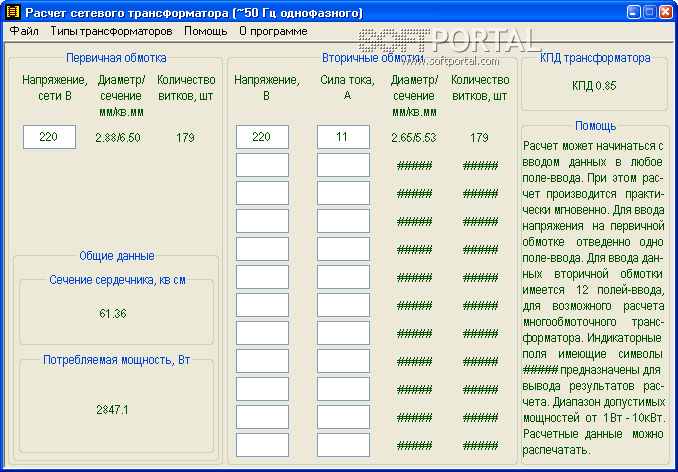
Task: Click tenth-row secondary voltage input field
Action: pyautogui.click(x=262, y=389)
